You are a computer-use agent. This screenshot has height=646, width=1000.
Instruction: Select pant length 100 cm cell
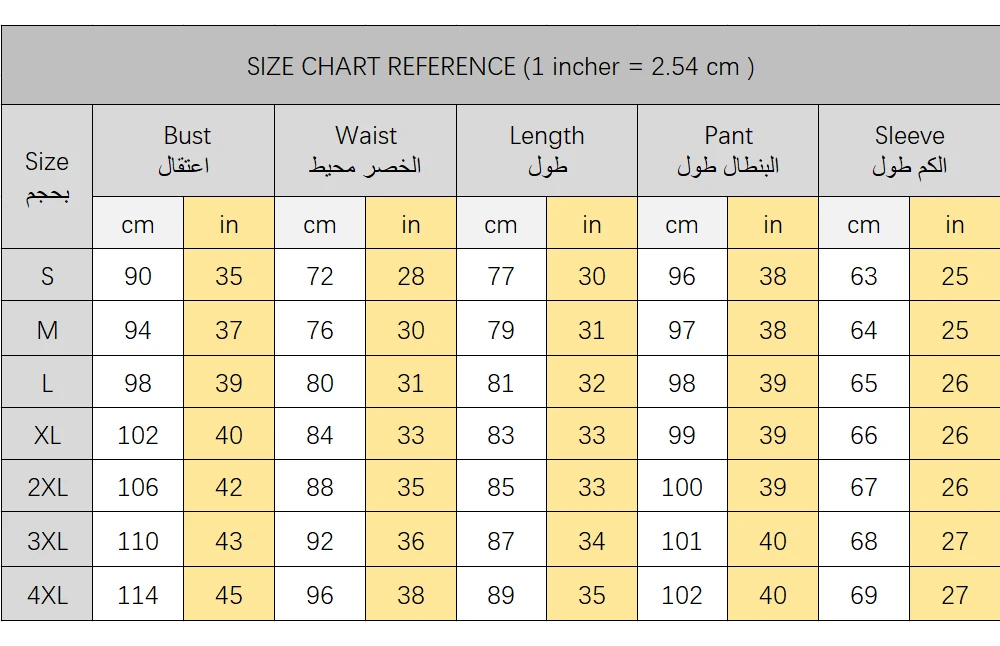pos(682,487)
